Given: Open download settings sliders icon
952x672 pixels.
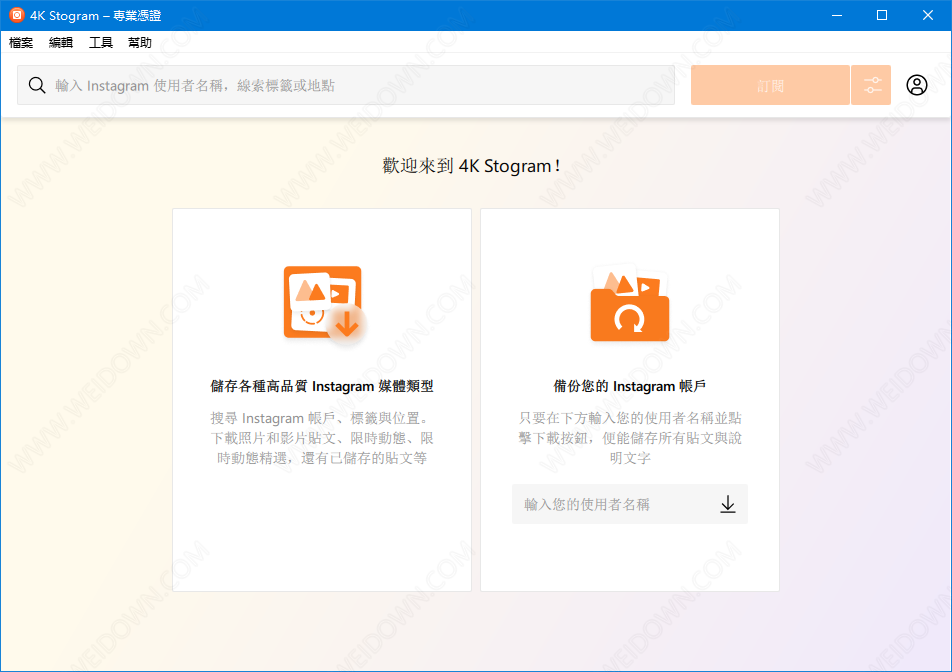Looking at the screenshot, I should click(x=871, y=85).
